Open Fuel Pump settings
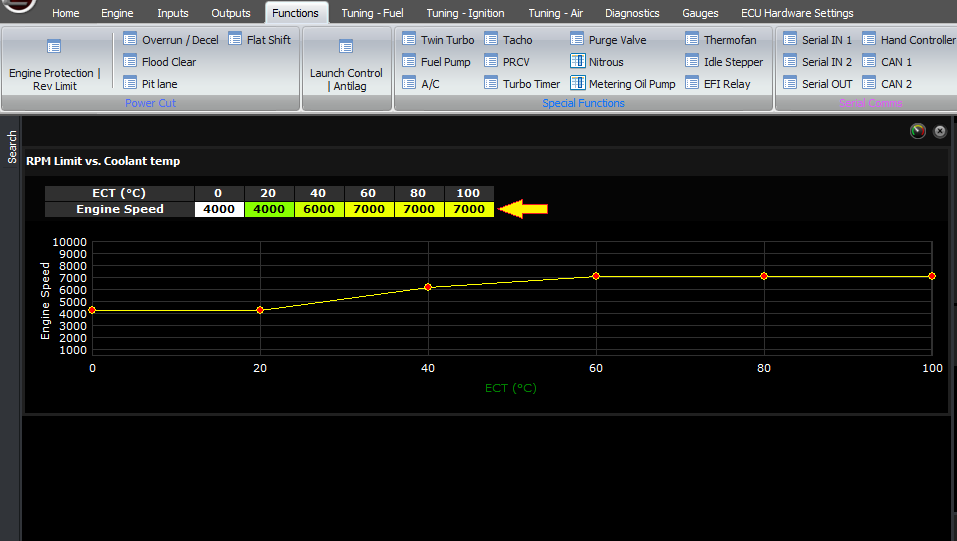The image size is (957, 541). click(436, 62)
